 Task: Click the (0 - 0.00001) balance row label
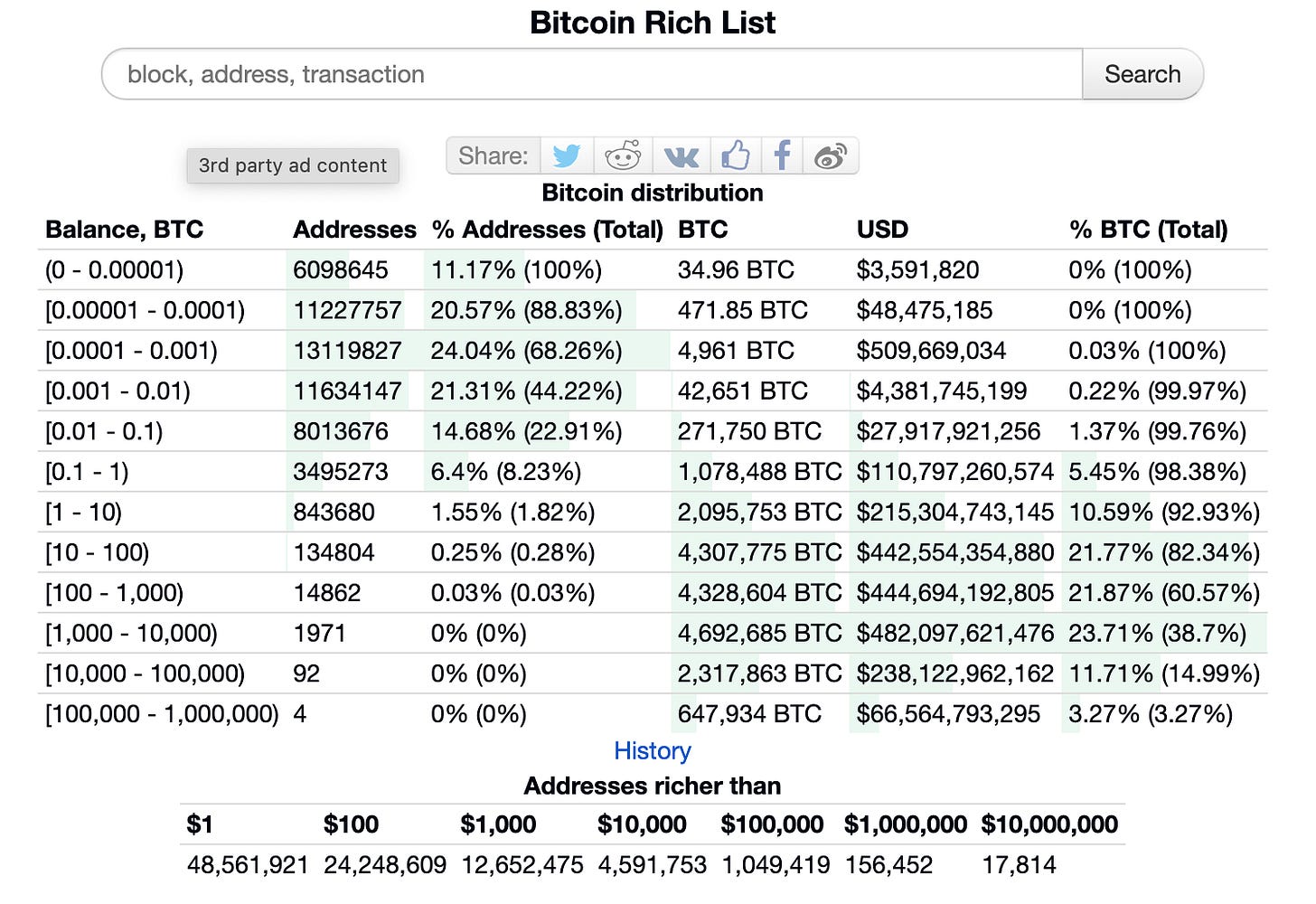(115, 269)
